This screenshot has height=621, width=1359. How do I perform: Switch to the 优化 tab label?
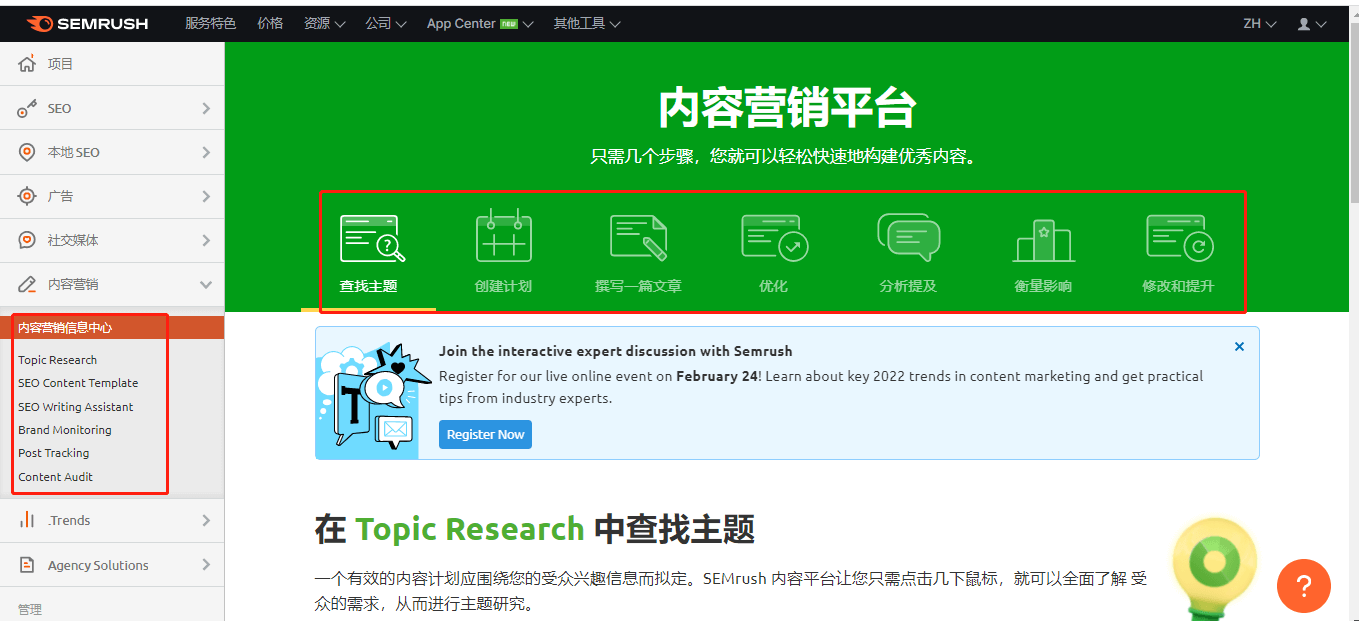[x=773, y=286]
